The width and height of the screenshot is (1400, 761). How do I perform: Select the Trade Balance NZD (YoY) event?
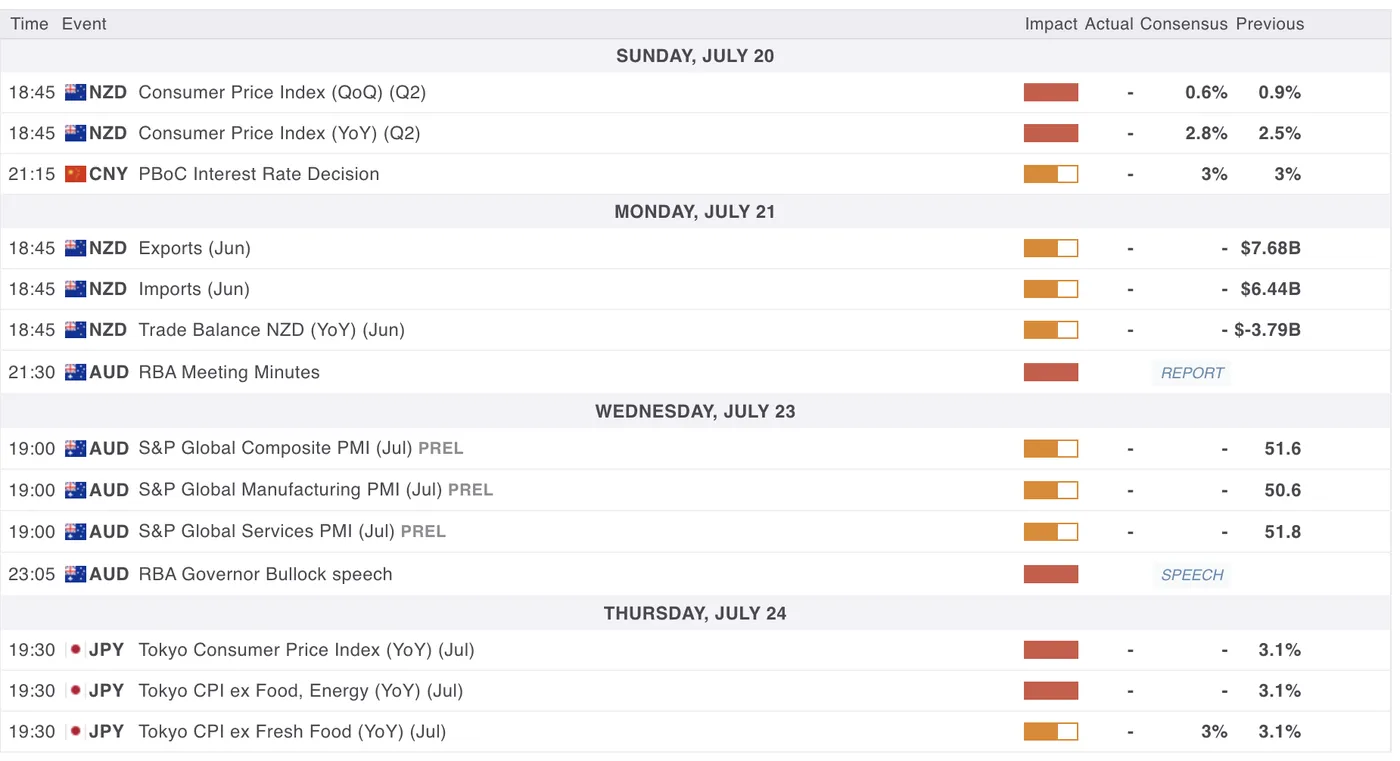271,330
